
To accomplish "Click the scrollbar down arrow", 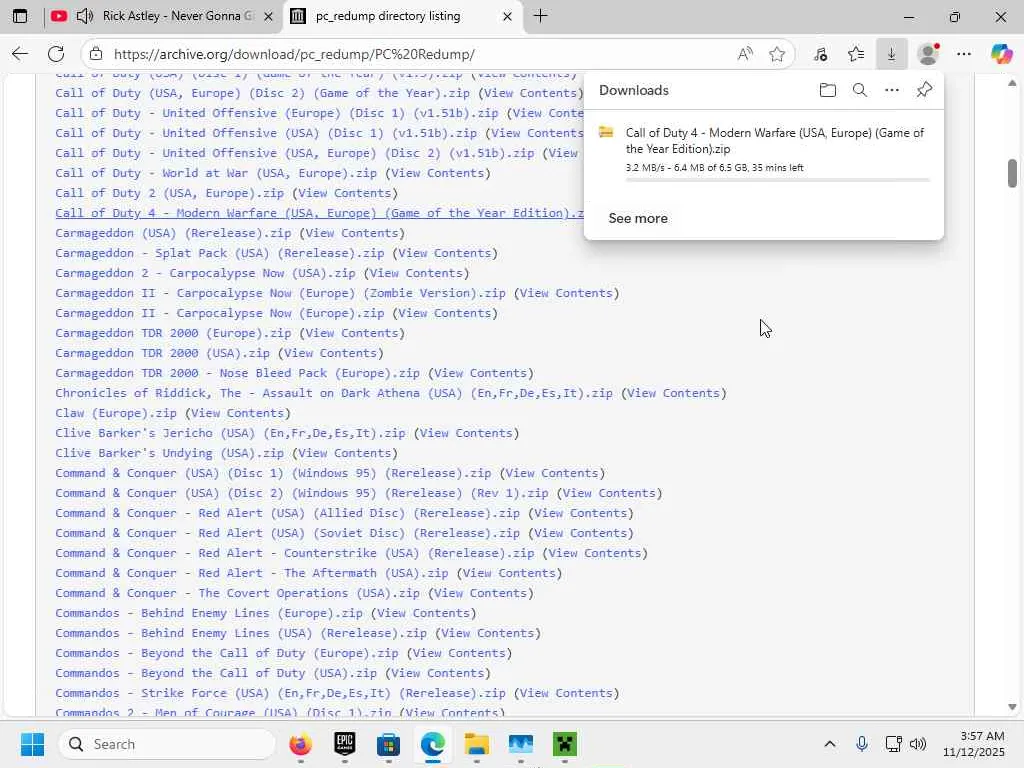I will (1012, 707).
